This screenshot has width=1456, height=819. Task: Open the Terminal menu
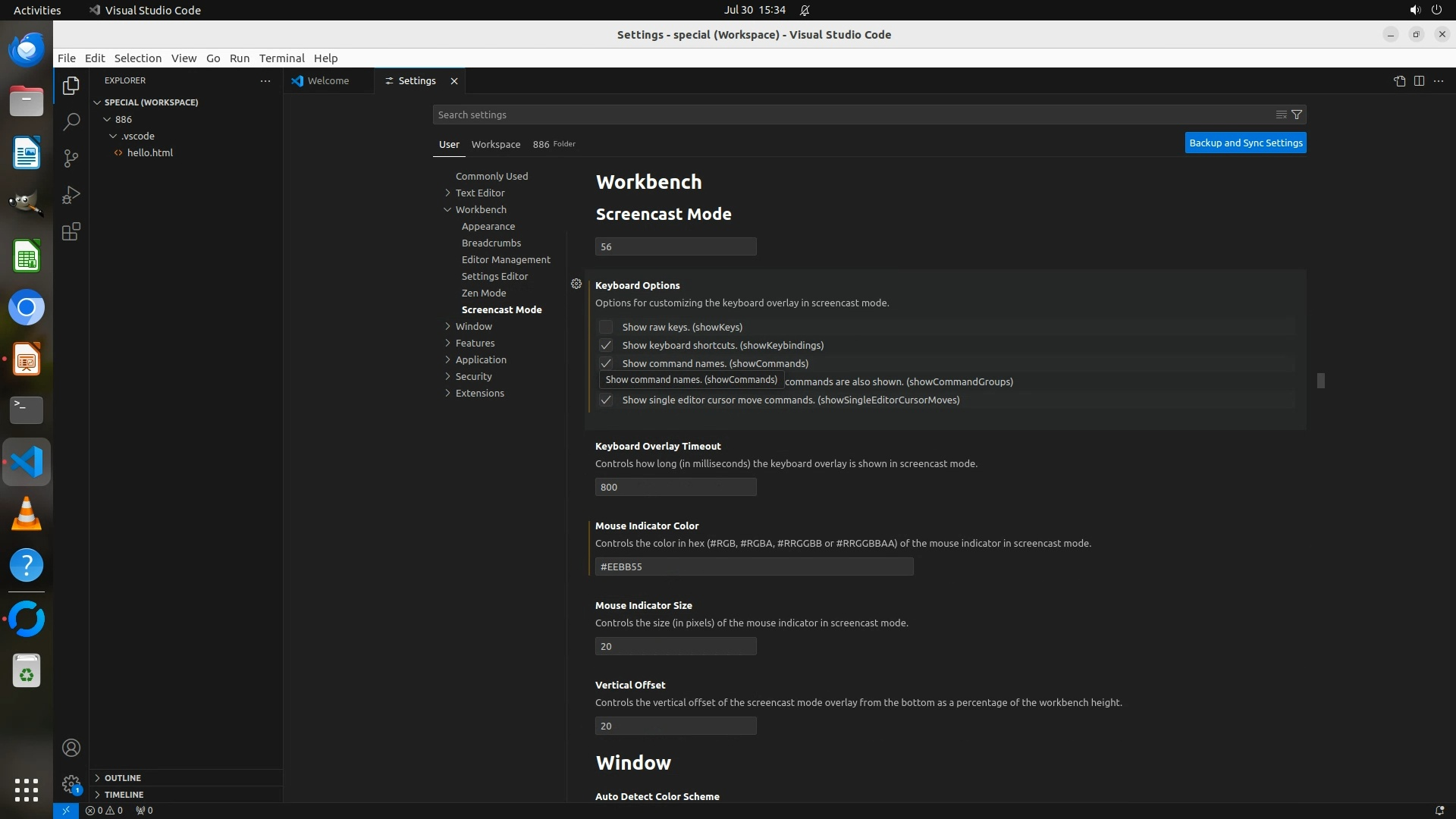point(281,58)
